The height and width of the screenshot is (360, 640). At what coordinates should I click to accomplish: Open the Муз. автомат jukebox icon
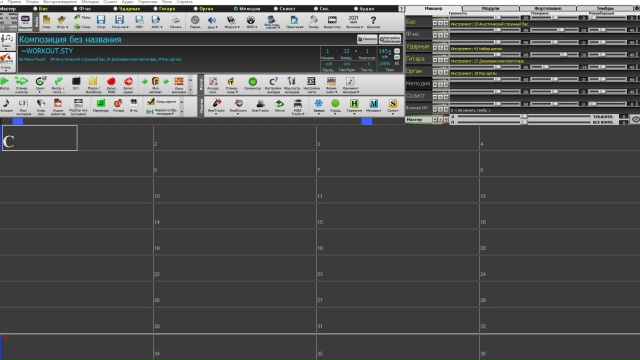tap(156, 84)
